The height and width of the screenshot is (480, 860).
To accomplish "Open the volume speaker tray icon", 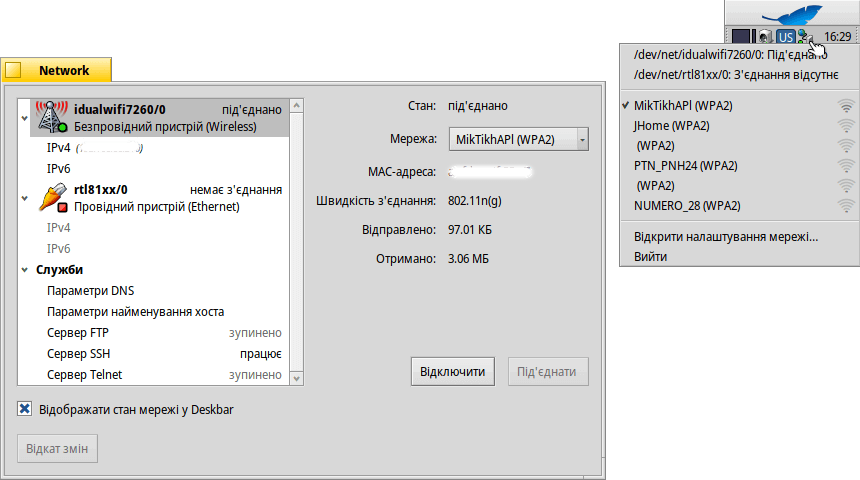I will point(765,37).
